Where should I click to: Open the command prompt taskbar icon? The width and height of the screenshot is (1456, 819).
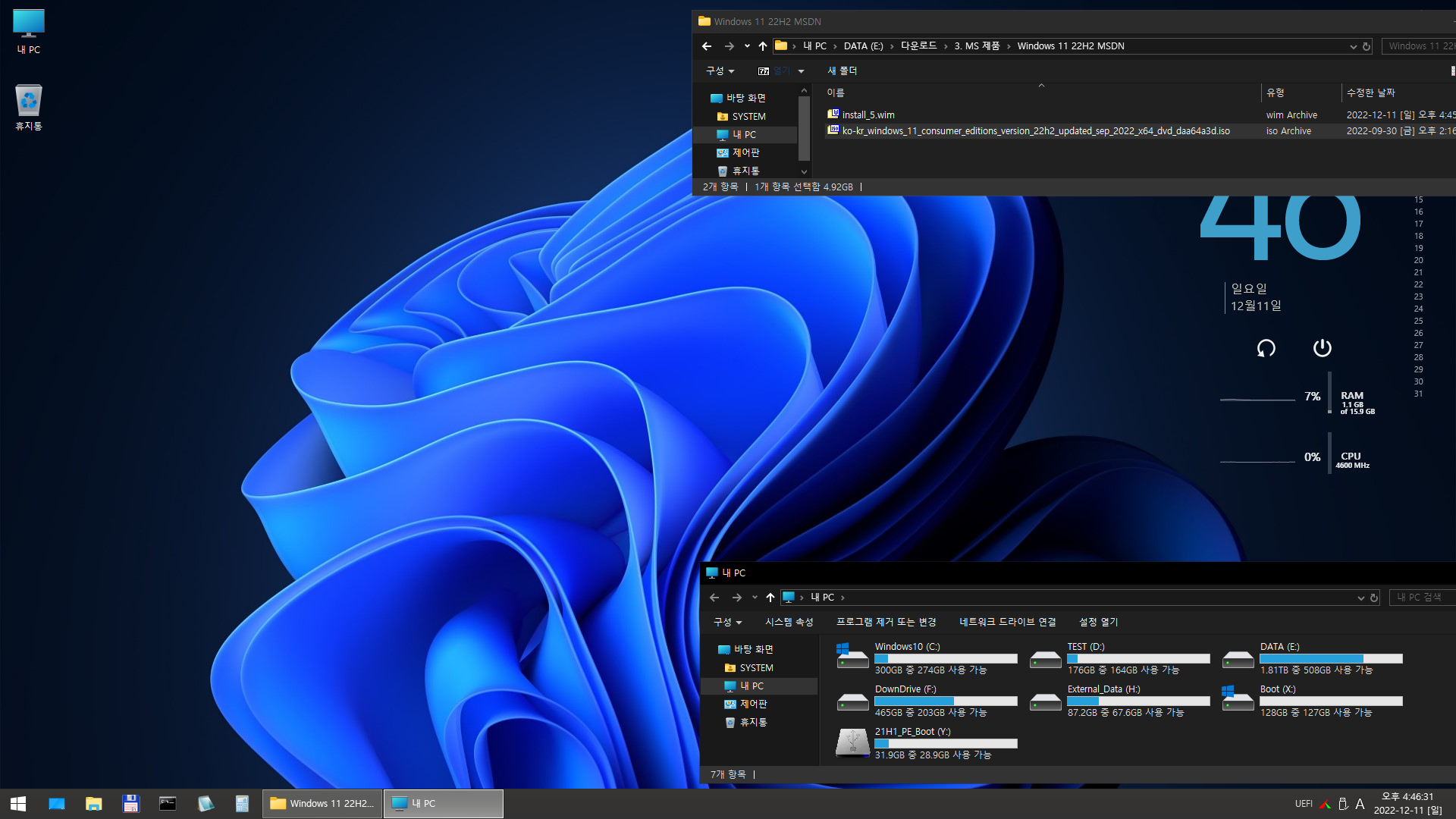click(168, 803)
